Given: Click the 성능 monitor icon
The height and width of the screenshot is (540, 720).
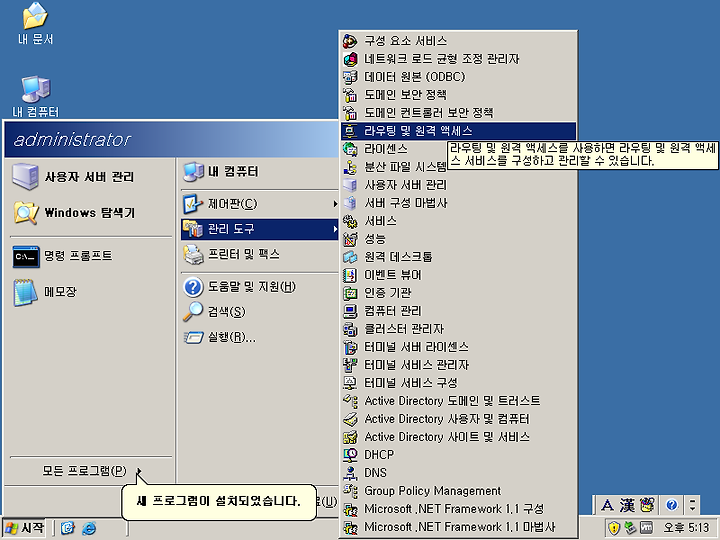Looking at the screenshot, I should pyautogui.click(x=350, y=239).
